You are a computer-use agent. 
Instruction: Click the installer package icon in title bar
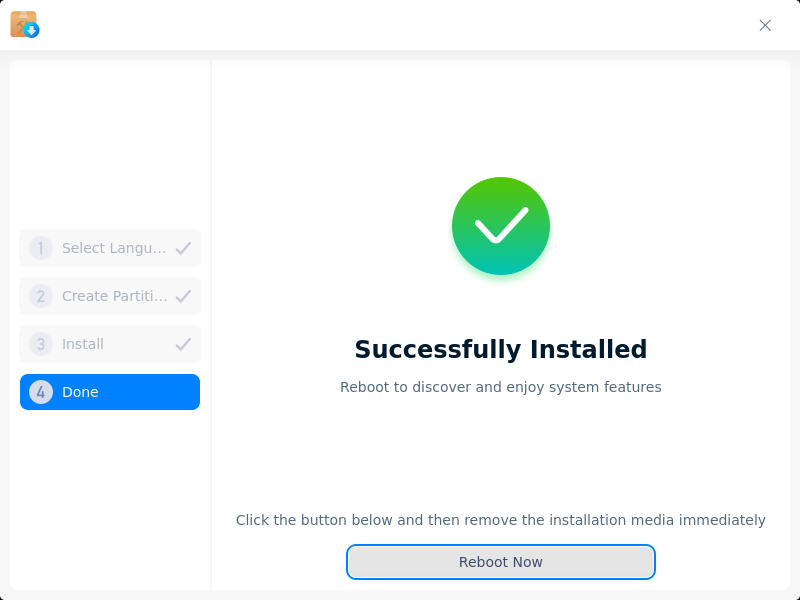[x=24, y=24]
